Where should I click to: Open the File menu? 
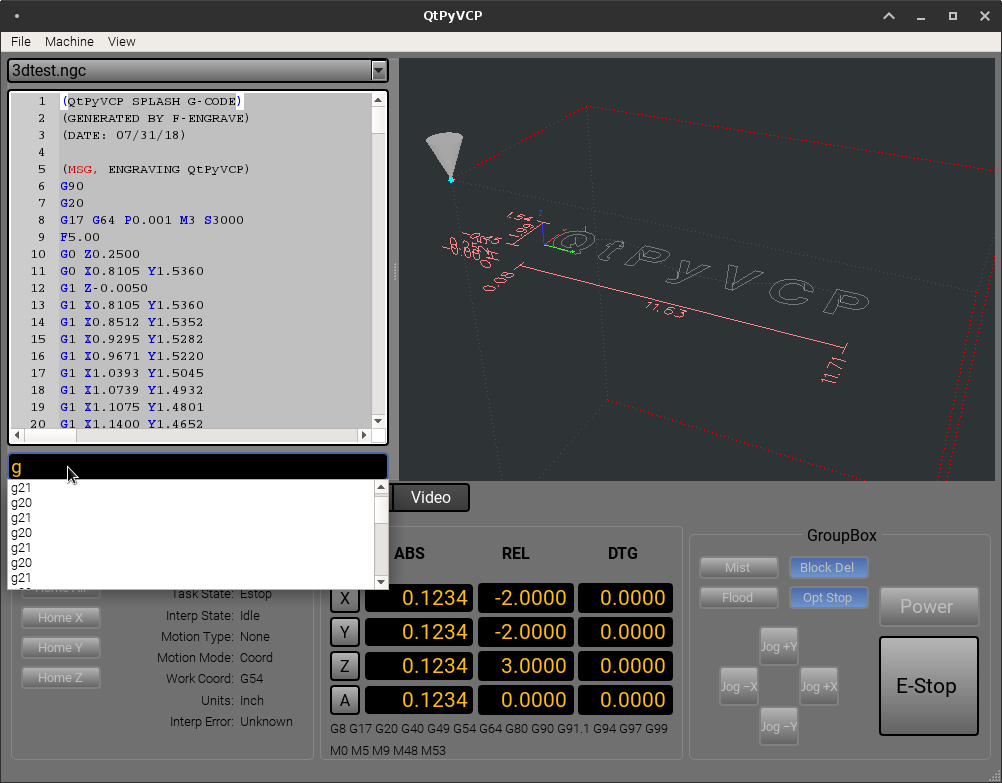[x=20, y=42]
